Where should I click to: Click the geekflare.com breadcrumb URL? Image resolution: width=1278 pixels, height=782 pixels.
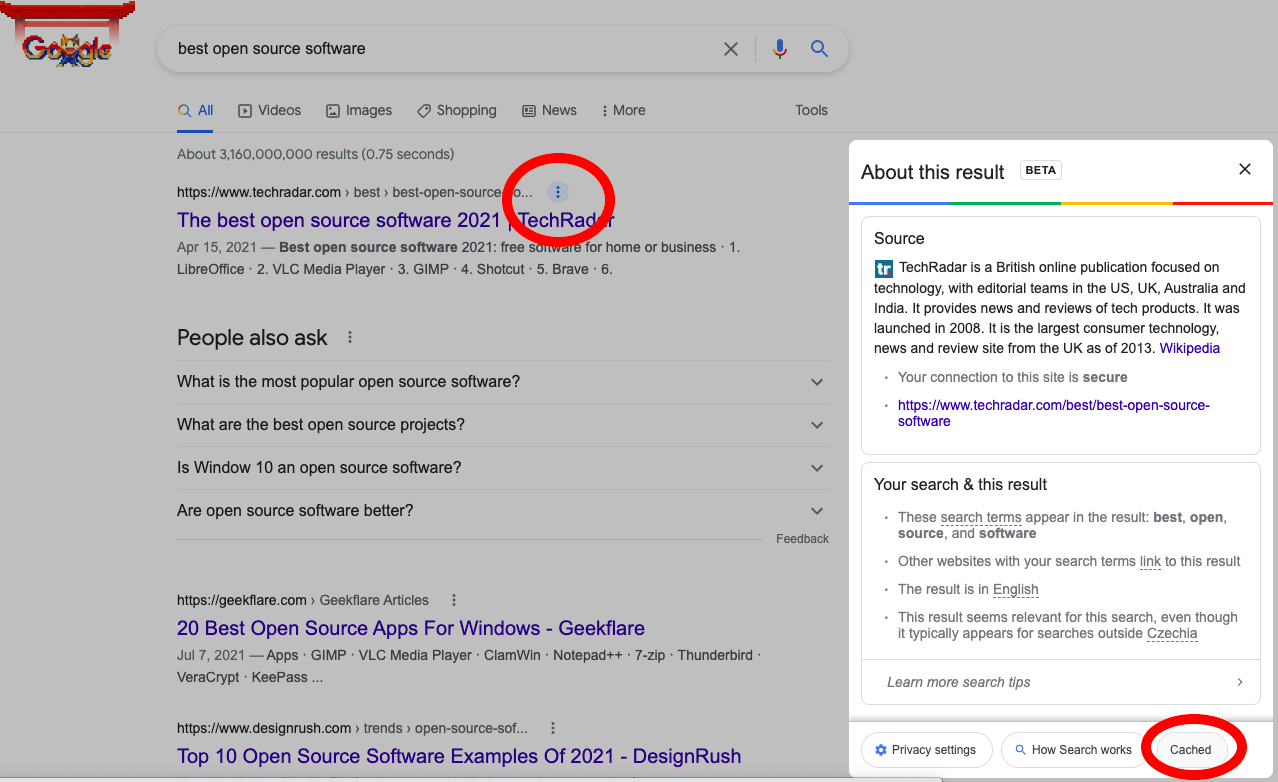[x=303, y=600]
